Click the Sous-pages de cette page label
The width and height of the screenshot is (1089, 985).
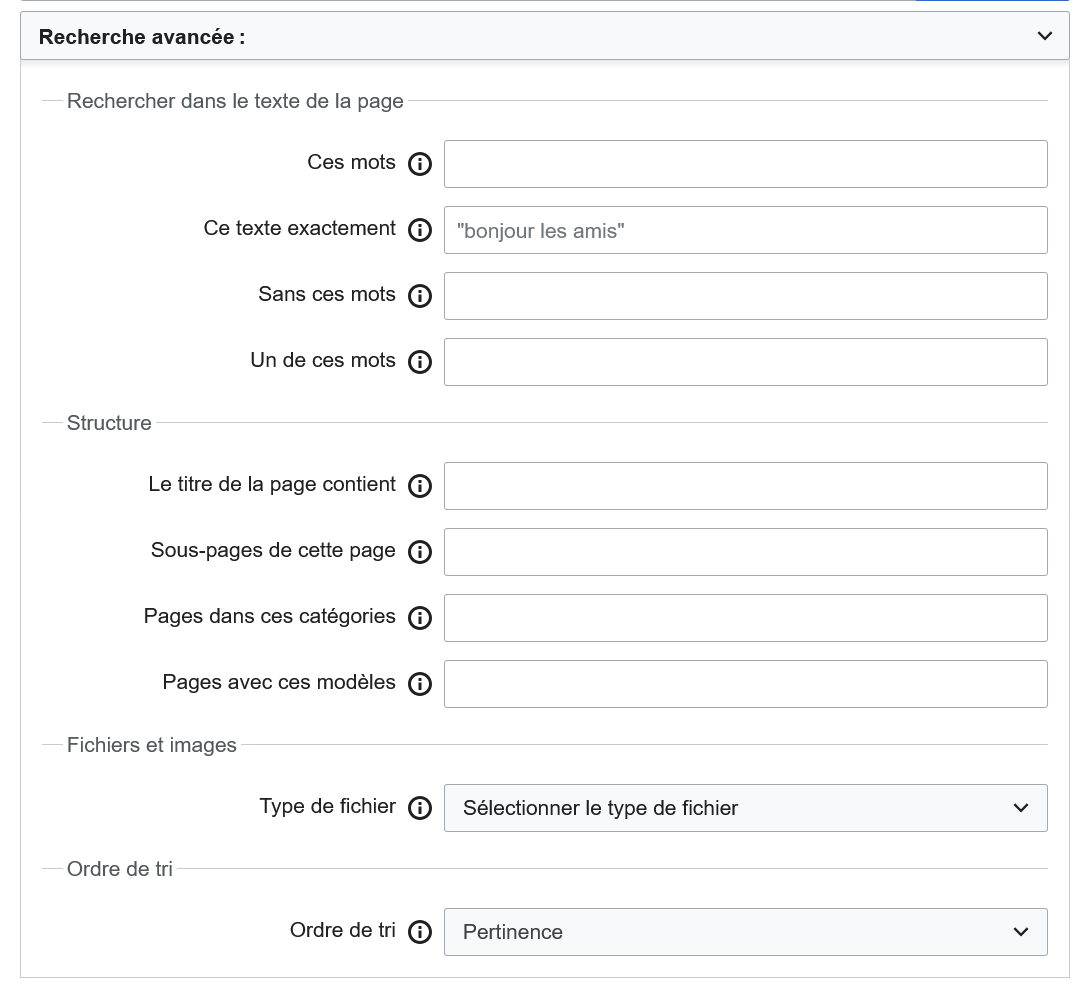click(273, 550)
